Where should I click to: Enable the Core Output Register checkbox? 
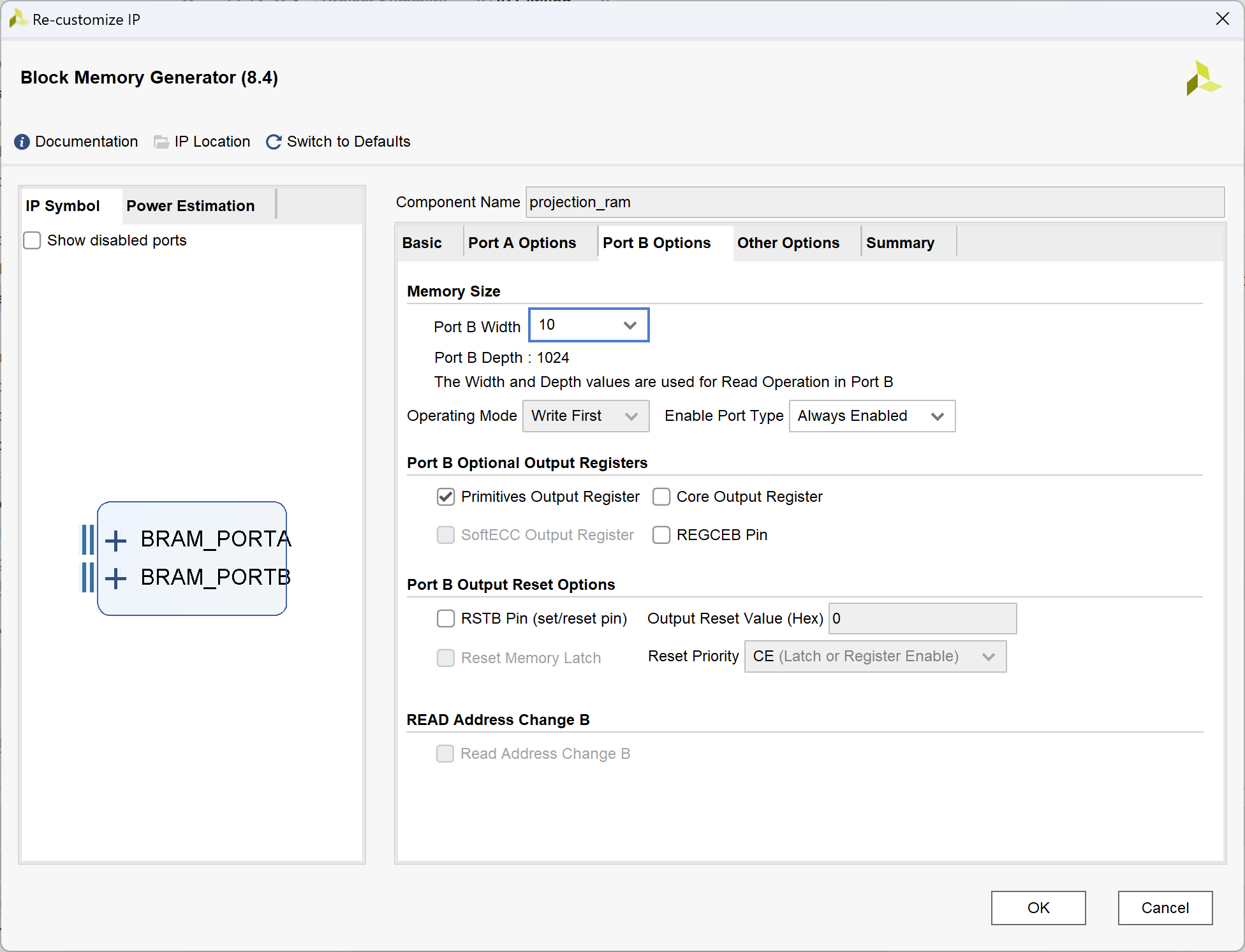point(661,497)
